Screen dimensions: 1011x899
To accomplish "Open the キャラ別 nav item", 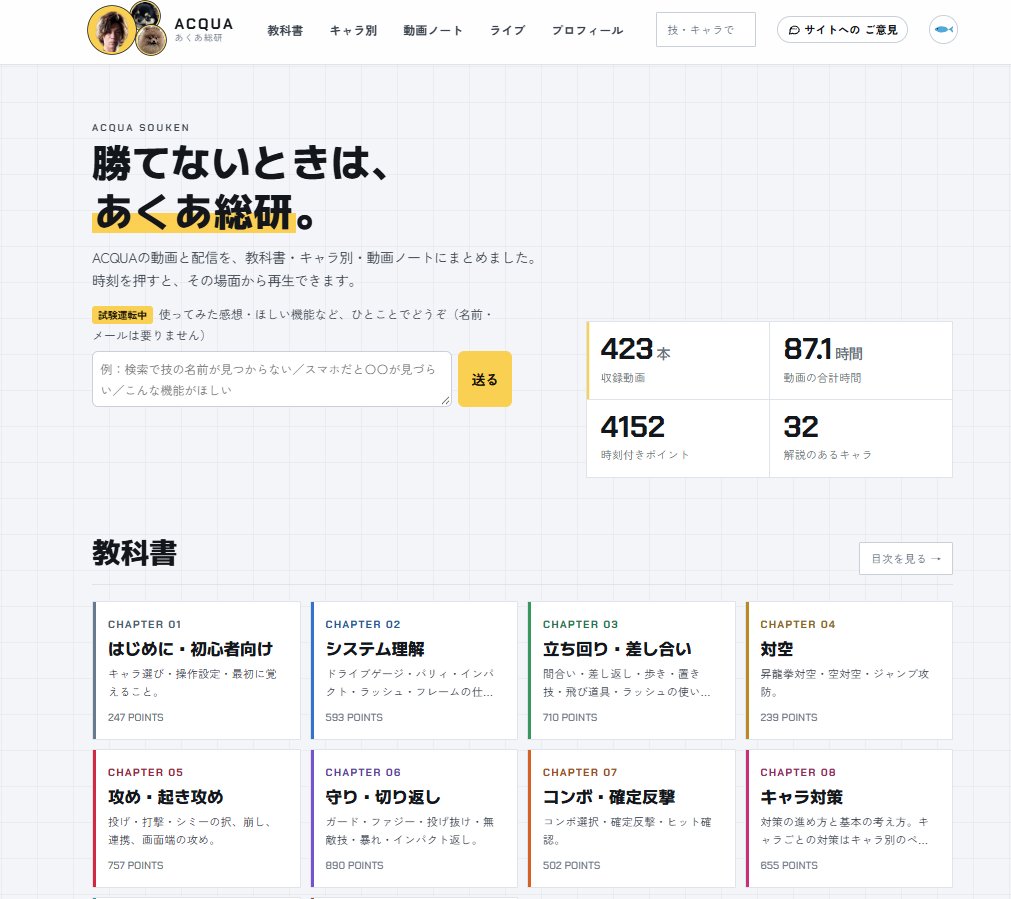I will (x=353, y=30).
